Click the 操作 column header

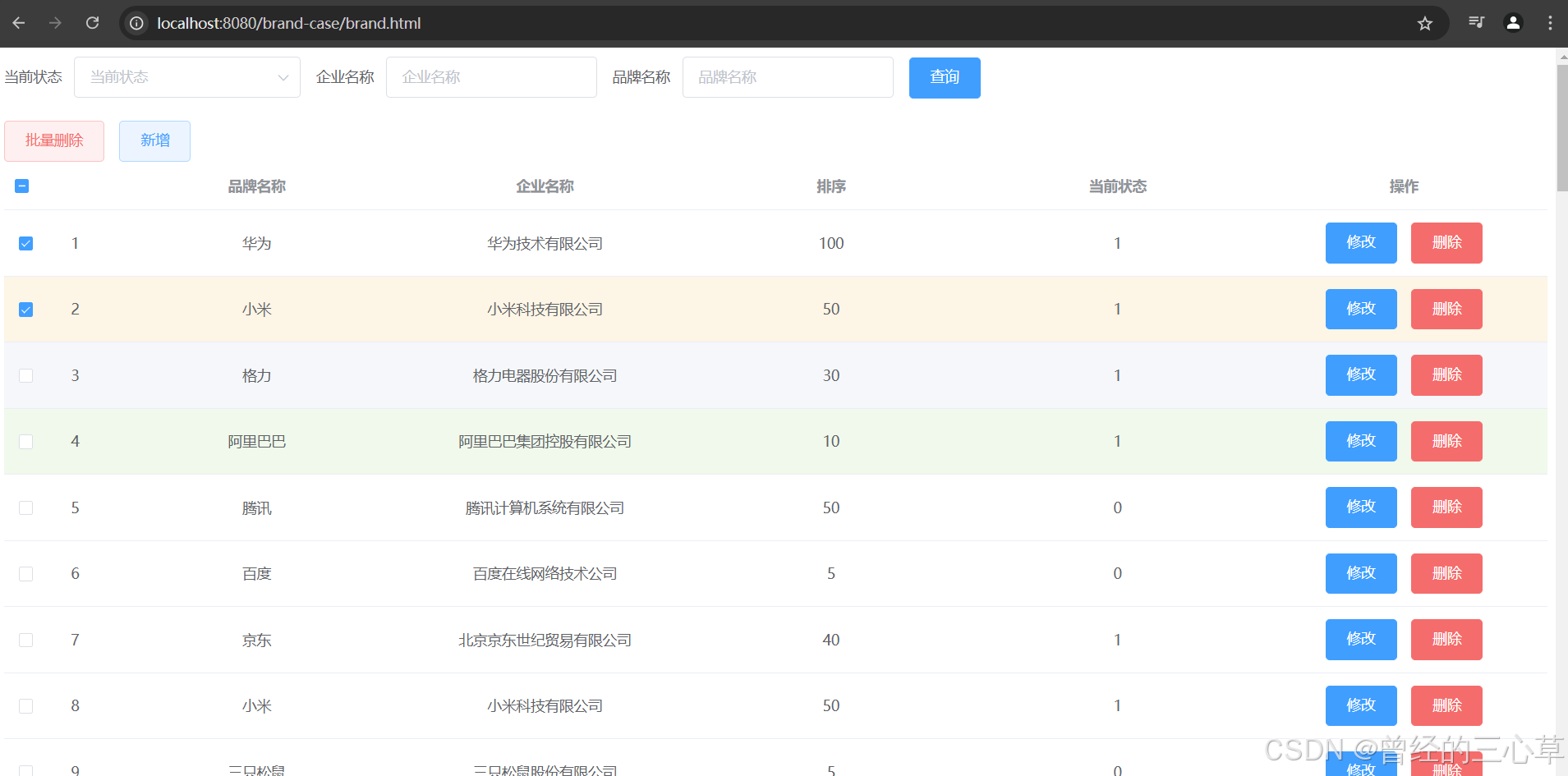click(1404, 186)
